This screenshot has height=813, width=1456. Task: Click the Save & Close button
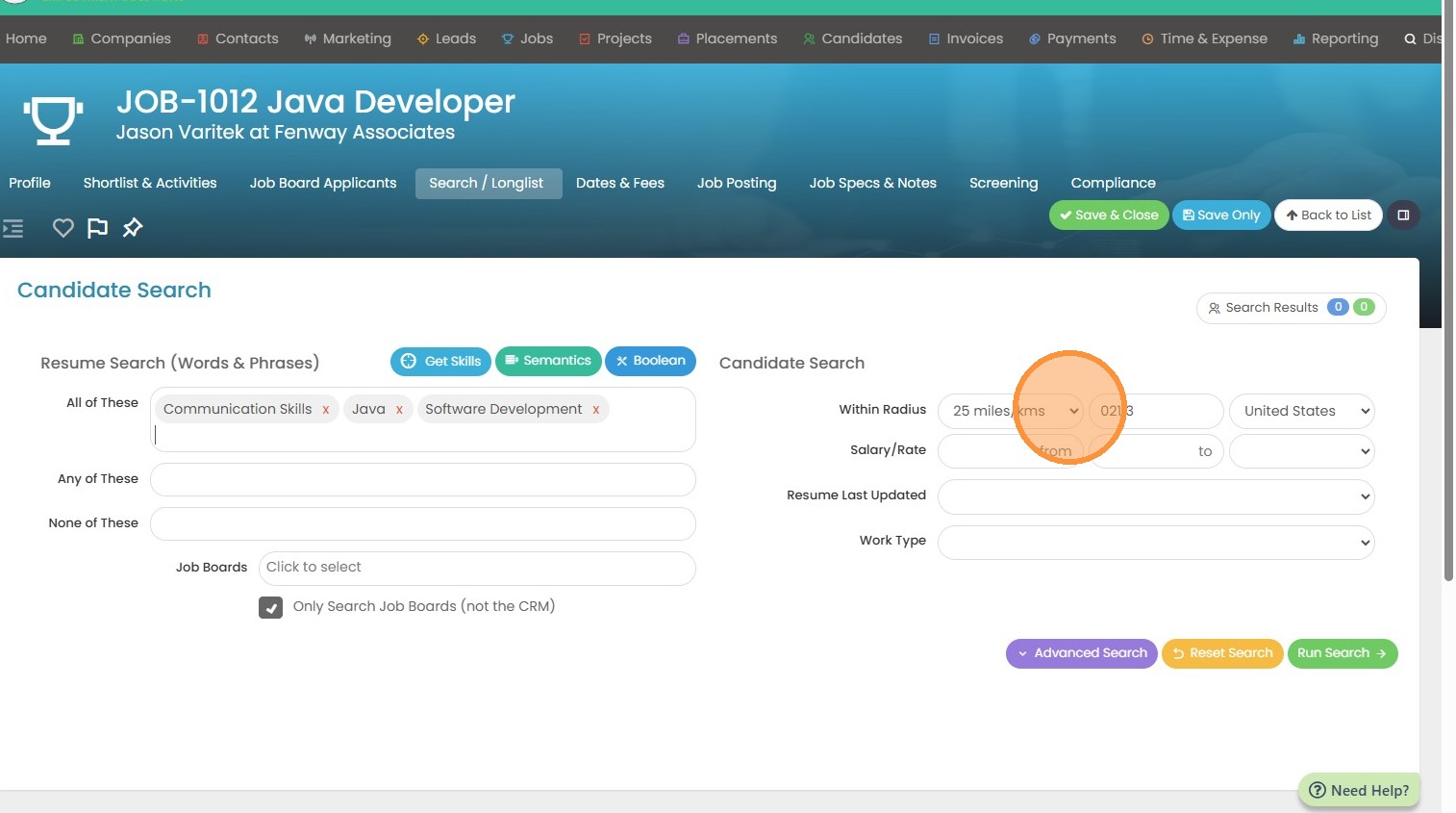(x=1108, y=216)
